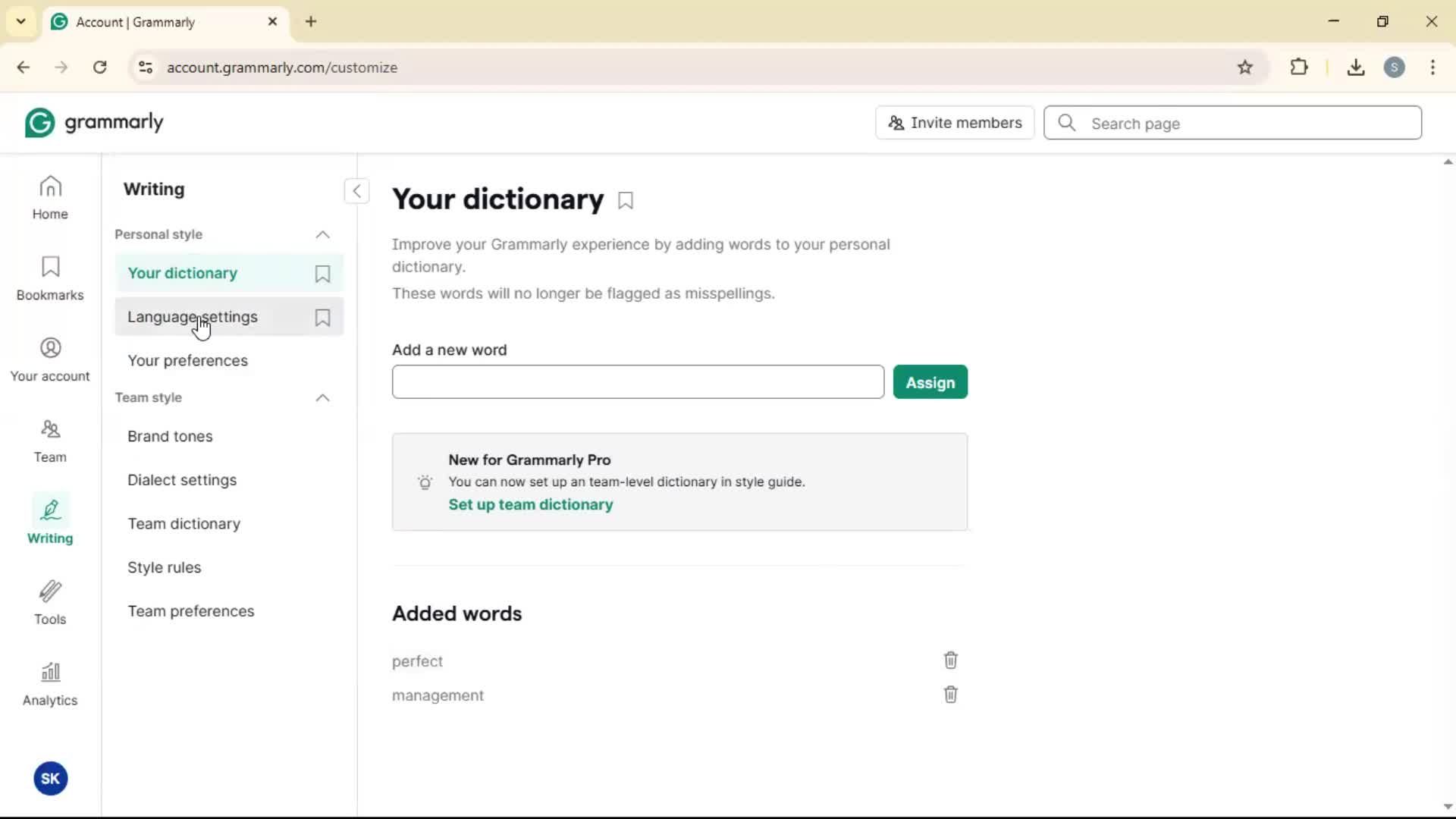Delete the word 'management' with the trash icon
Screen dimensions: 1456x819
click(950, 695)
